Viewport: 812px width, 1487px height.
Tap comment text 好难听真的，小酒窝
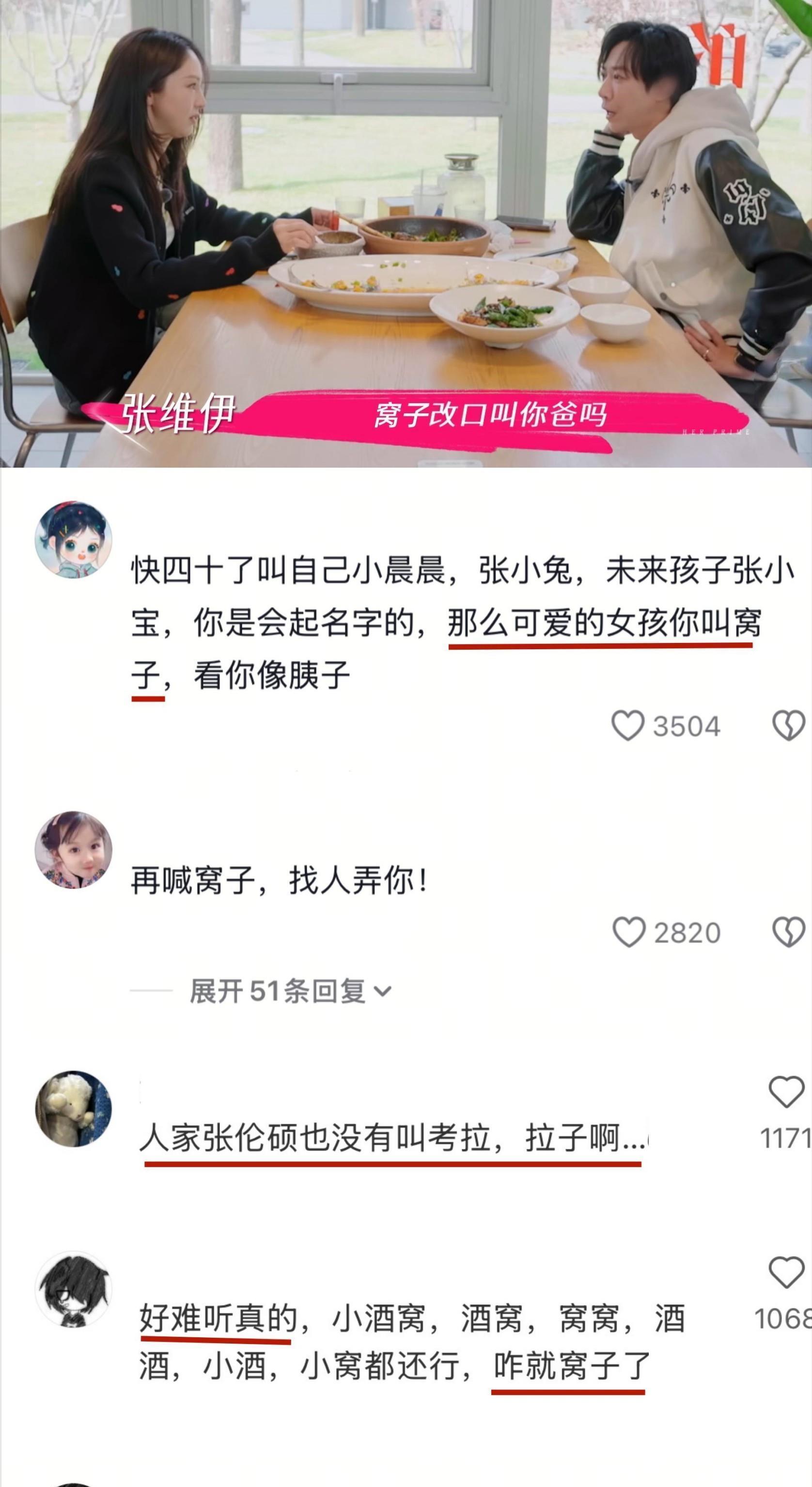[412, 1343]
